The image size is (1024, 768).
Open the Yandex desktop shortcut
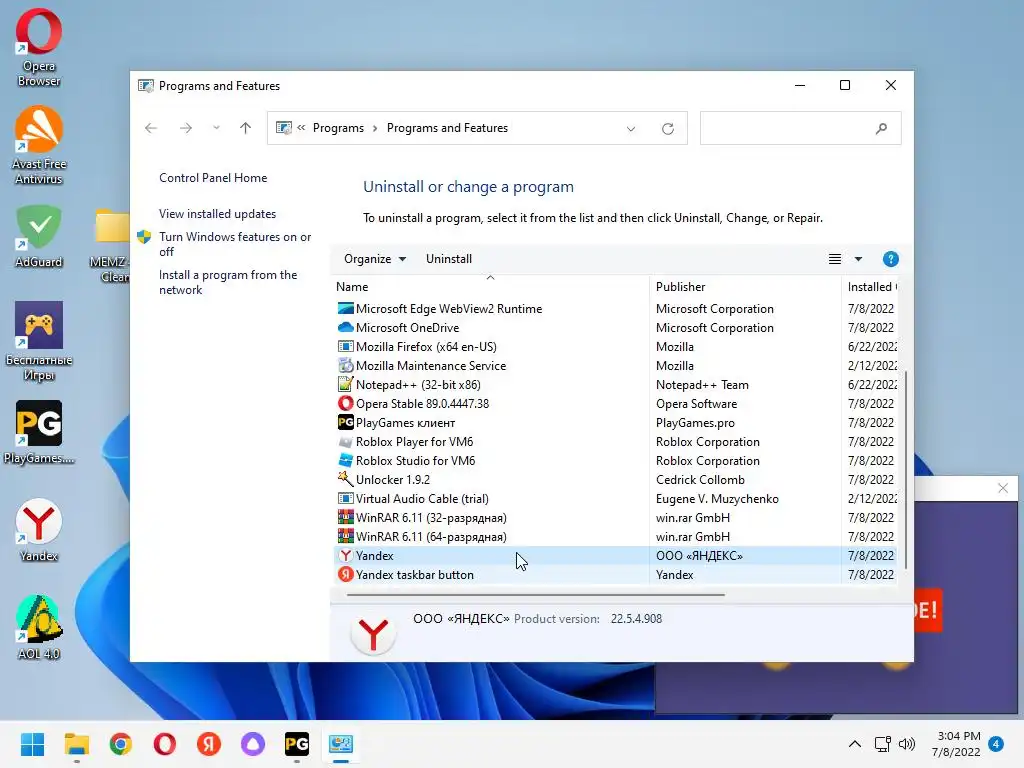(x=39, y=530)
